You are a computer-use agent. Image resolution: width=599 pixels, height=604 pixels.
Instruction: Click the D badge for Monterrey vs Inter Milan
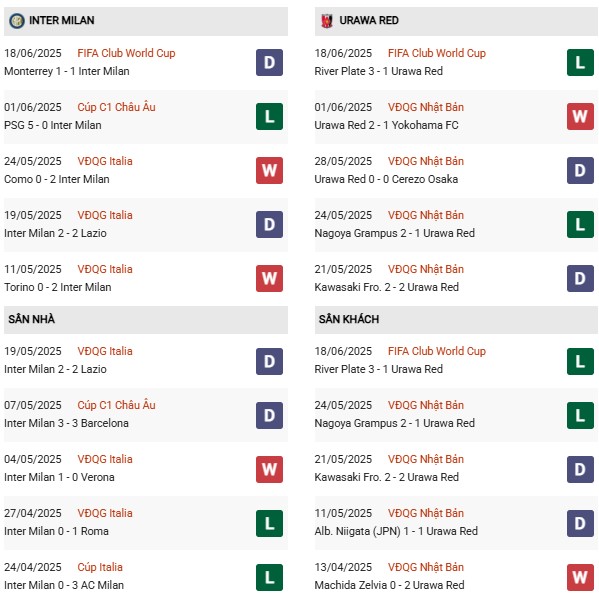[269, 62]
